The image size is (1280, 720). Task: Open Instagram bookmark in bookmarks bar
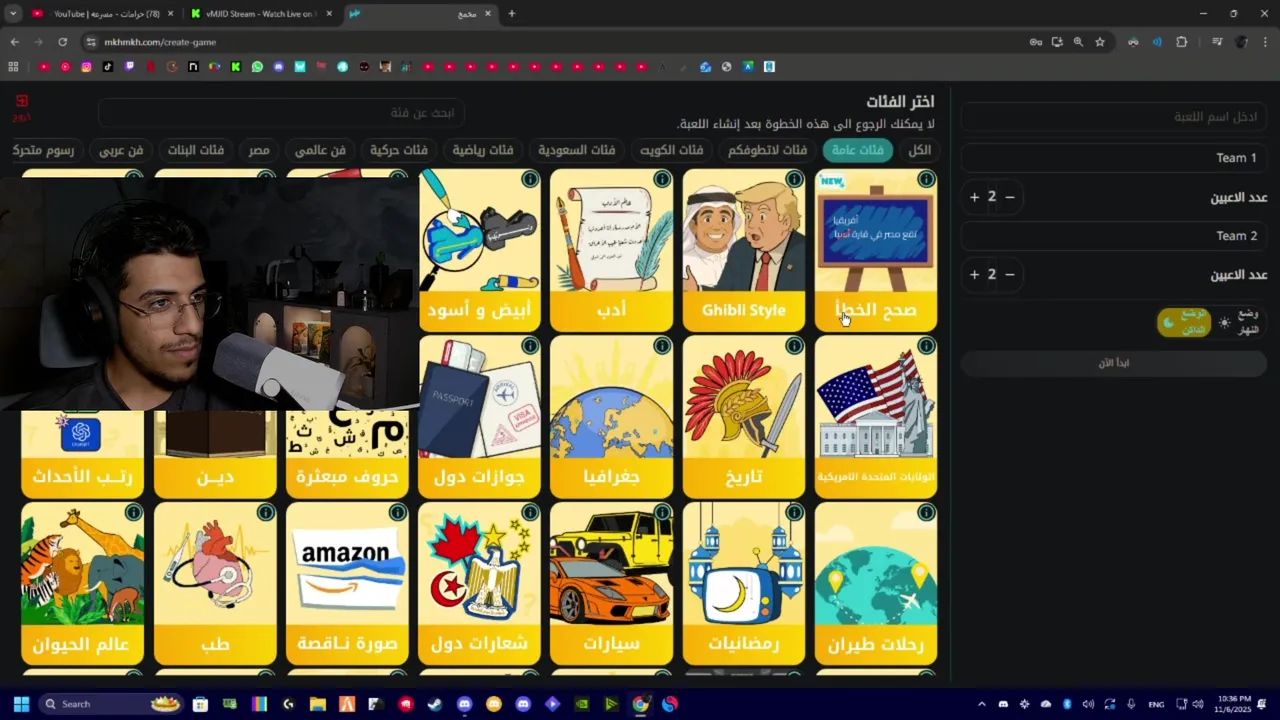click(x=87, y=67)
